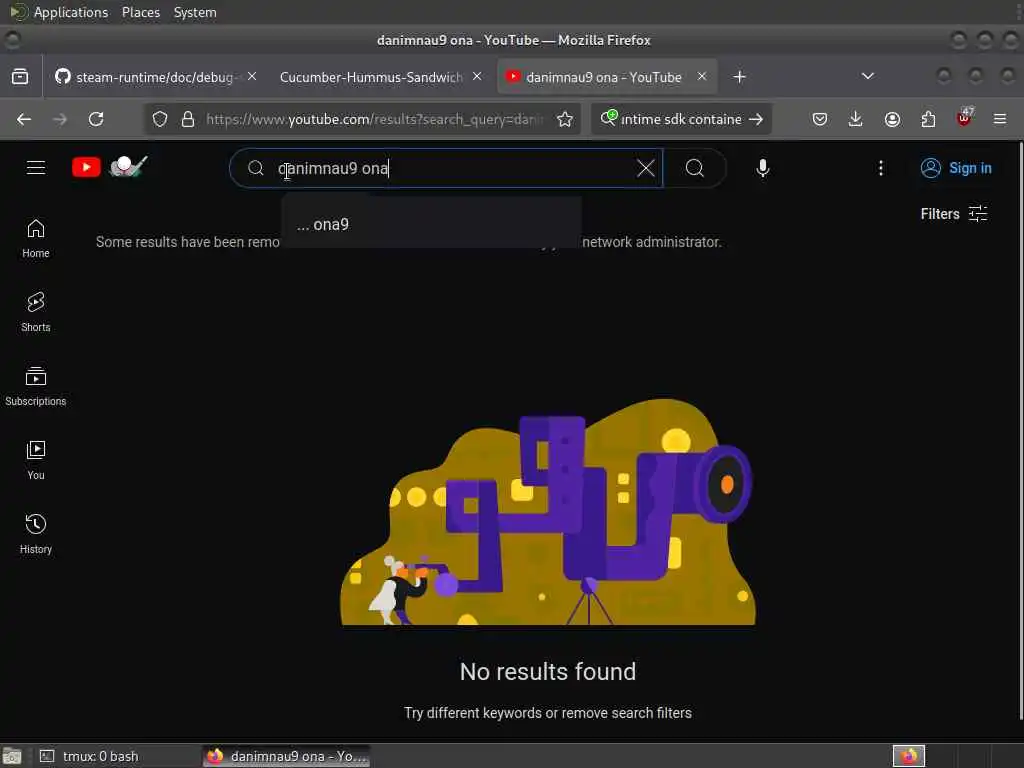The height and width of the screenshot is (768, 1024).
Task: Click the Sign in button
Action: 956,168
